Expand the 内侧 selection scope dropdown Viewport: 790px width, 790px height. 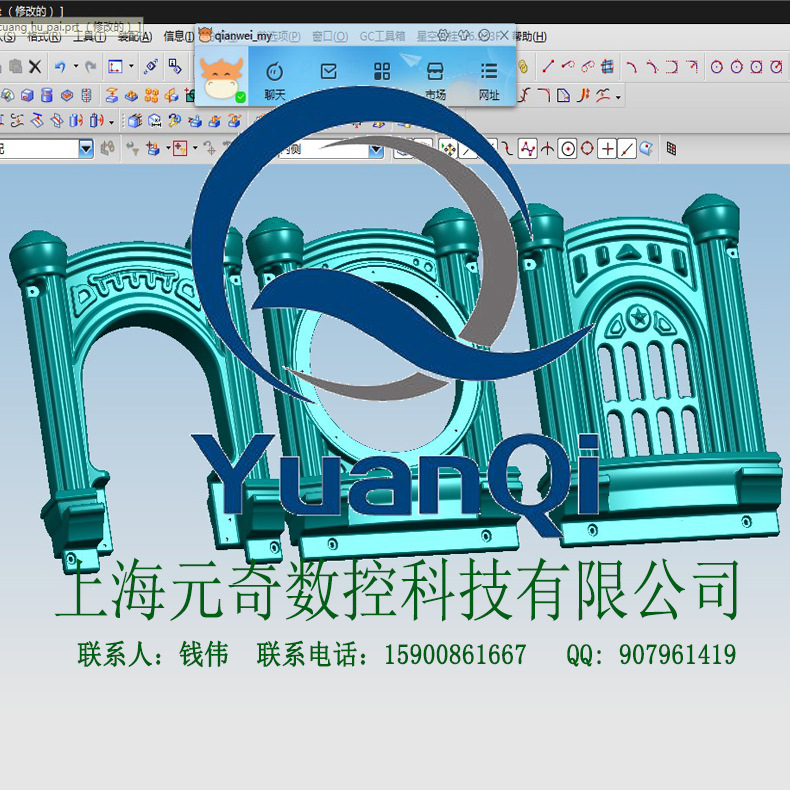(x=375, y=149)
